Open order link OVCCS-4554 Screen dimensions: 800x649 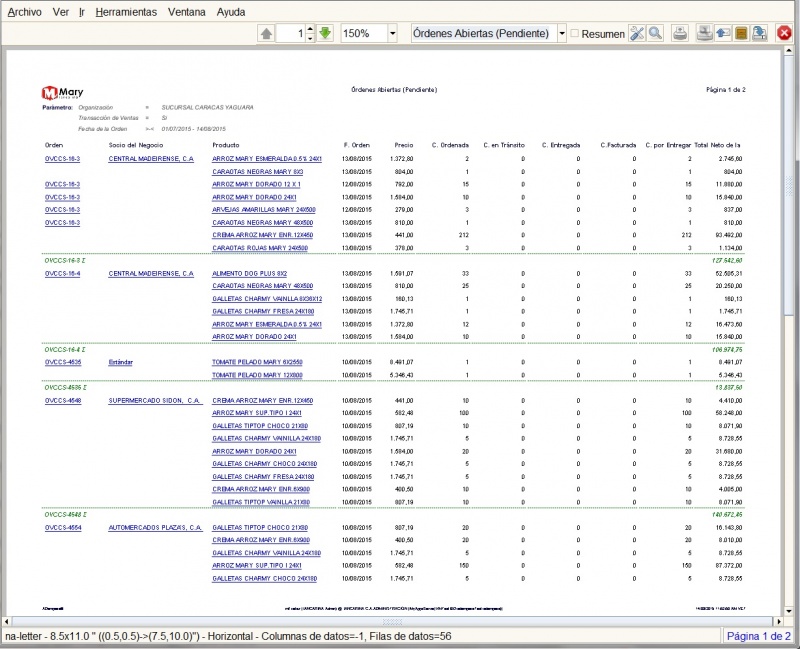click(63, 528)
